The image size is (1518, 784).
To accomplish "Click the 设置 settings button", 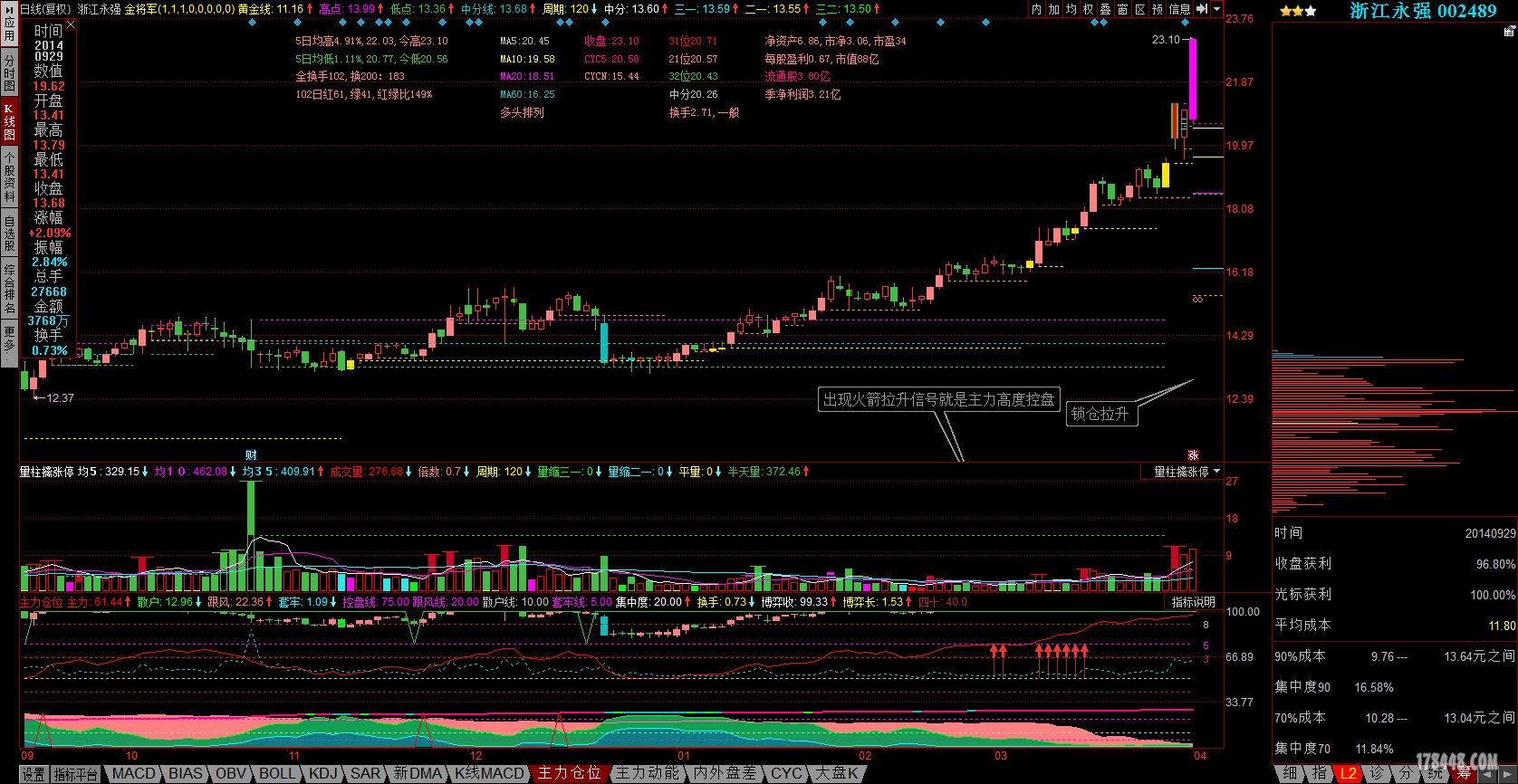I will (x=34, y=774).
